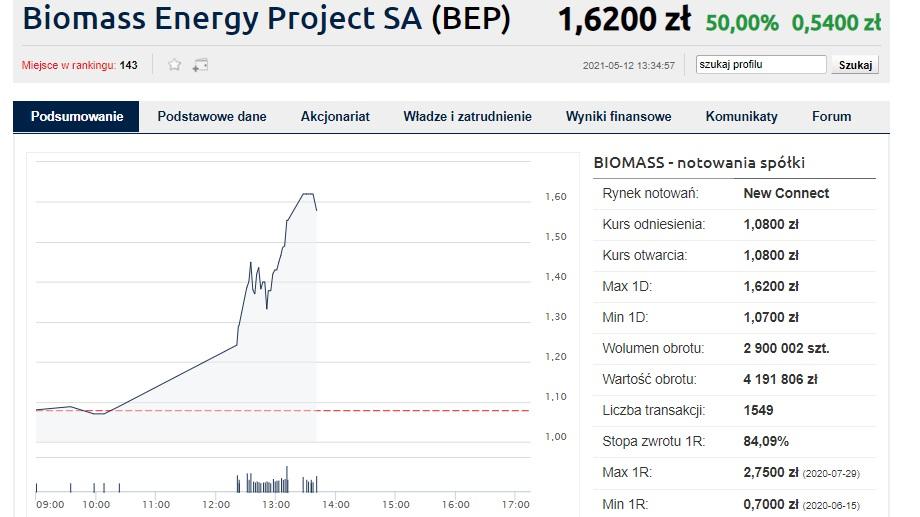Click the Miejsce w rankingu link
This screenshot has width=920, height=517.
pos(69,65)
